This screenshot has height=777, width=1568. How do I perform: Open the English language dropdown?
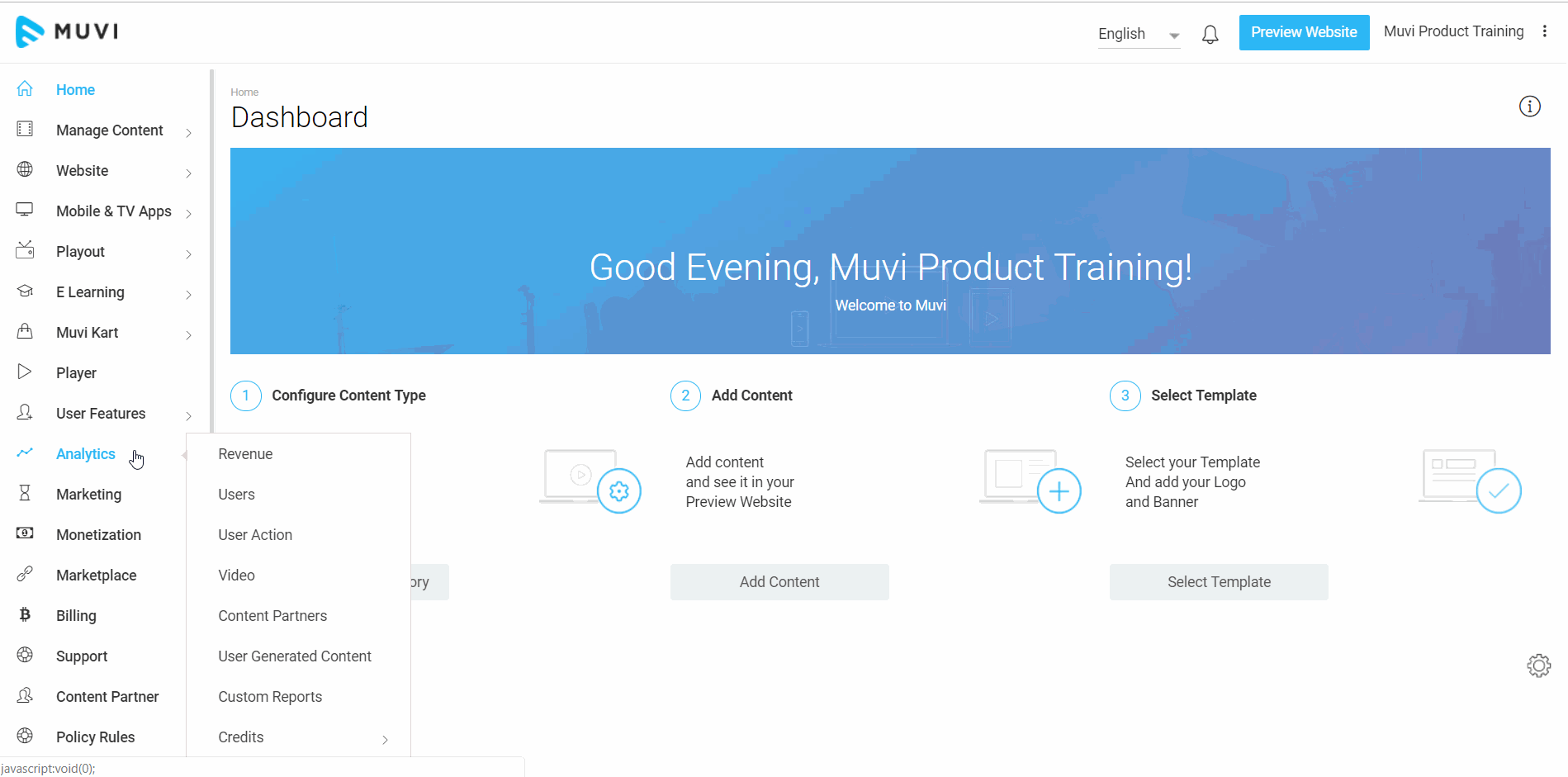point(1139,34)
